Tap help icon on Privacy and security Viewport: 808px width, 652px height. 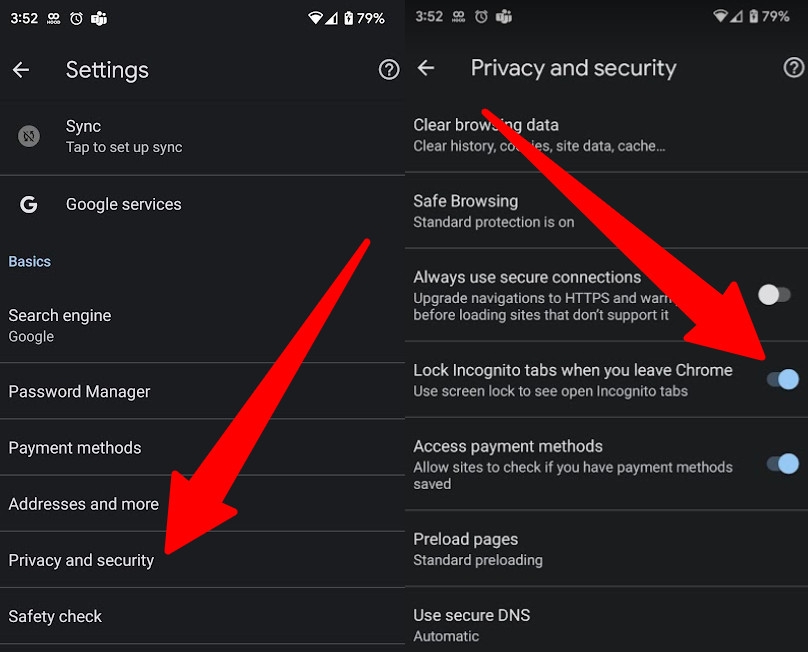pyautogui.click(x=793, y=68)
